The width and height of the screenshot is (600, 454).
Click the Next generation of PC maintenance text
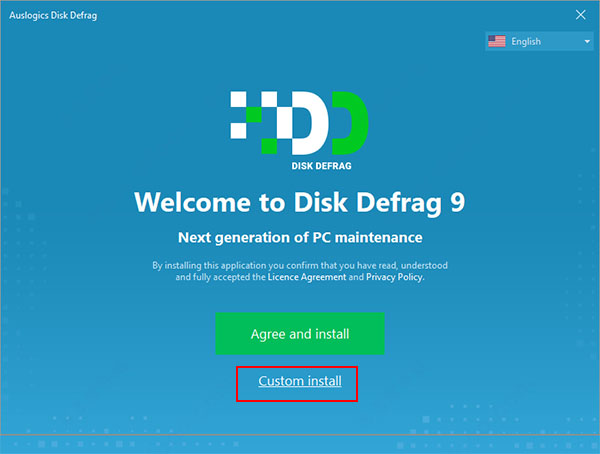[x=300, y=238]
